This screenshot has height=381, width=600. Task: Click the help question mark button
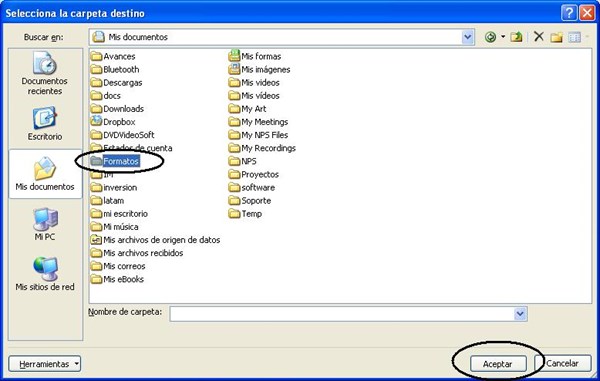point(569,13)
